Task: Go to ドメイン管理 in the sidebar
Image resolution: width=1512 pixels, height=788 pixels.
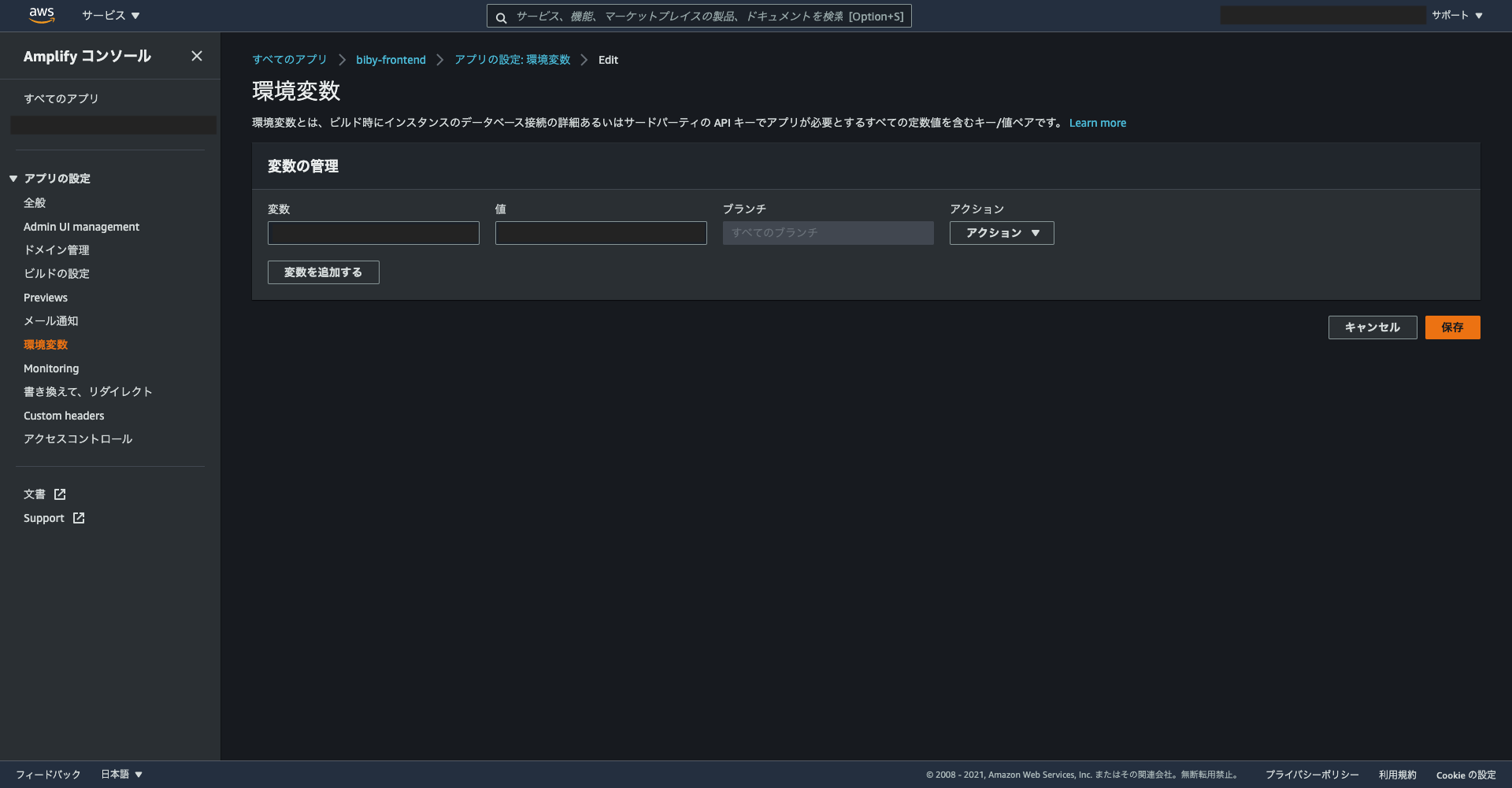Action: pos(57,250)
